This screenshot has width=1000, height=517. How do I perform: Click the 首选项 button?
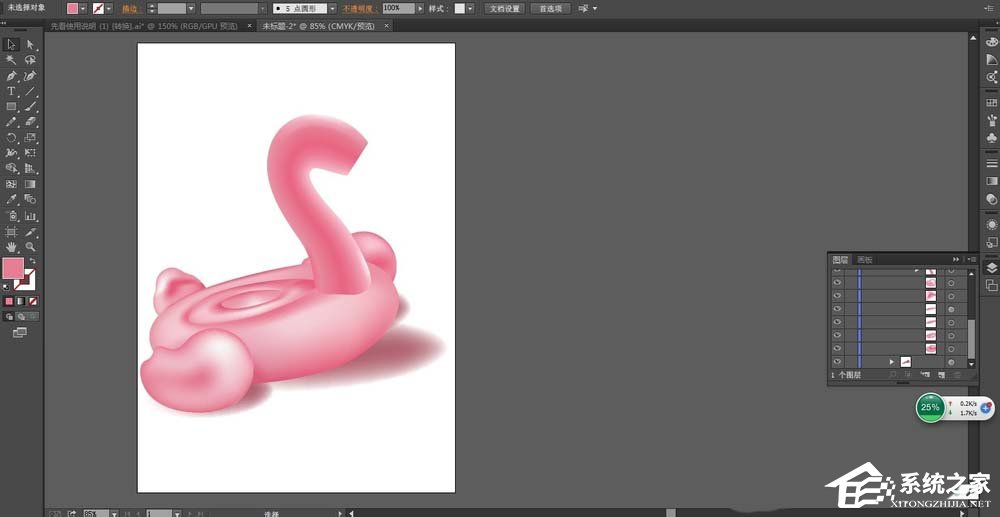coord(549,8)
